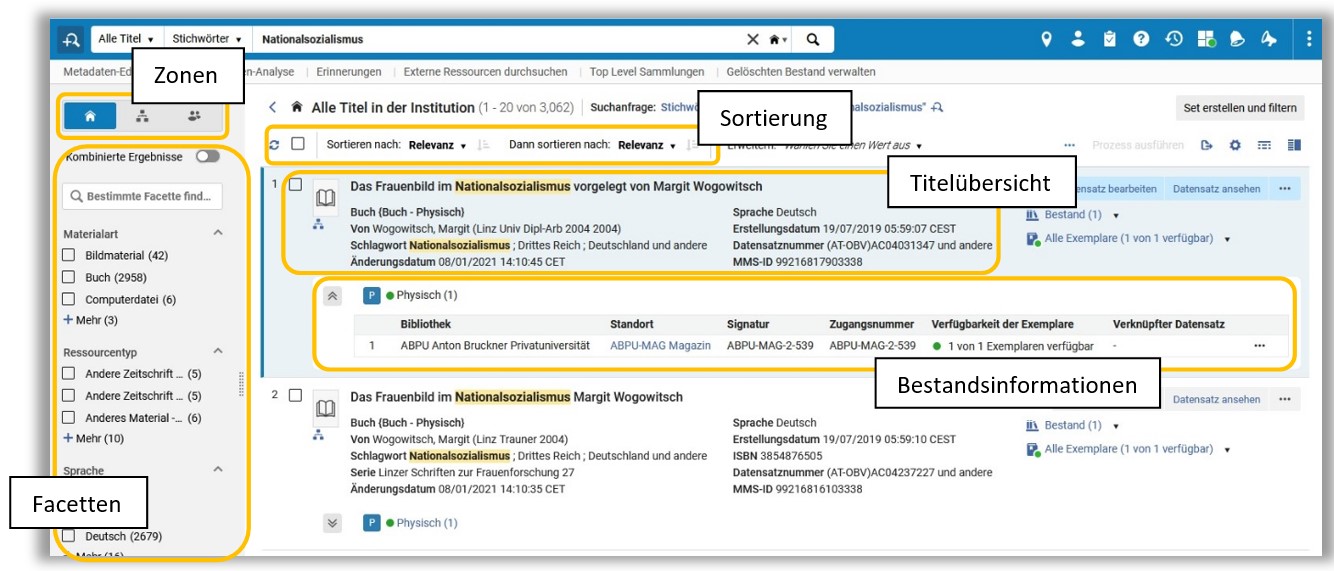
Task: Check the select-all results checkbox
Action: click(297, 144)
